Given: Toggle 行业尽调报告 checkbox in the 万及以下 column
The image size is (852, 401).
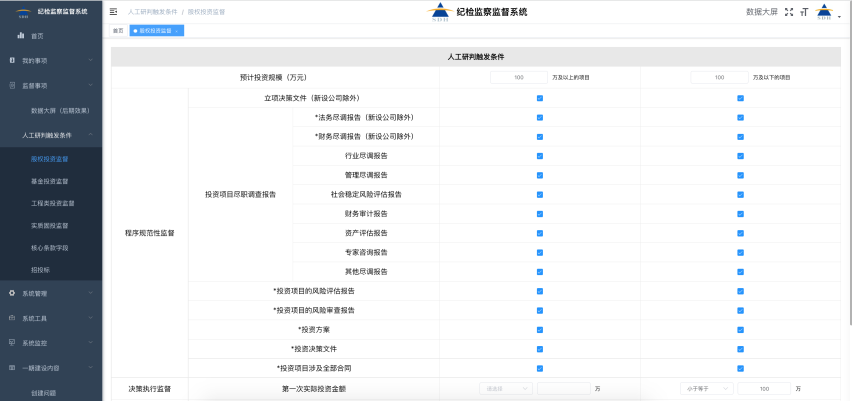Looking at the screenshot, I should [x=740, y=156].
